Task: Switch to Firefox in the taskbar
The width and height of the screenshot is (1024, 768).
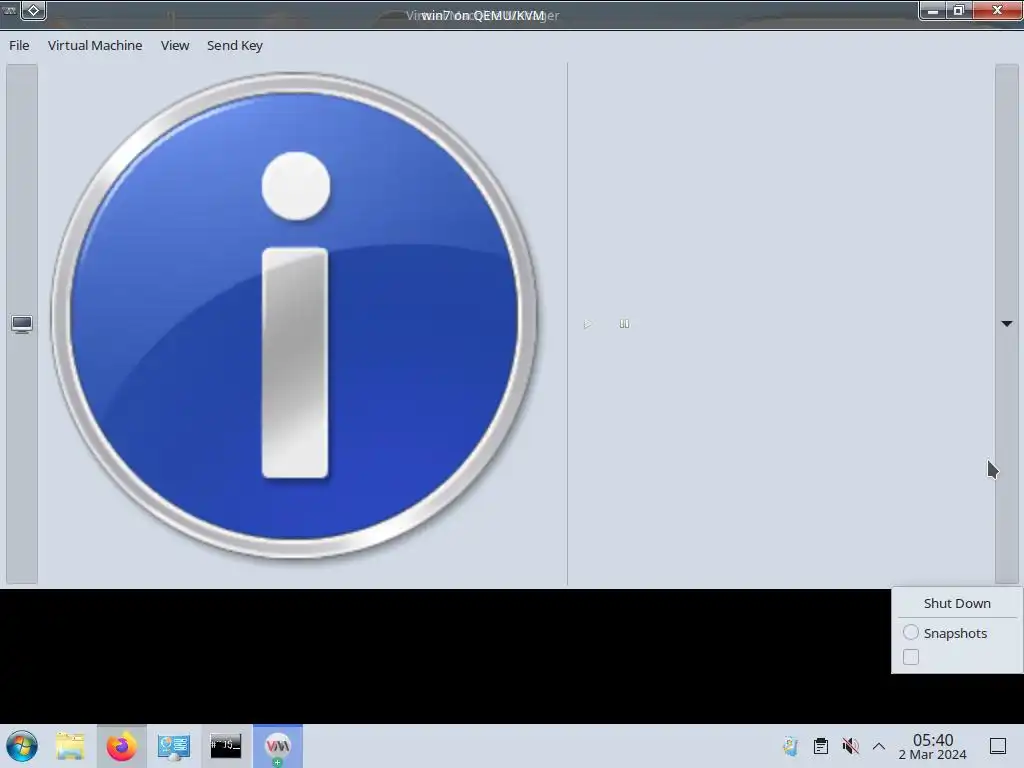Action: click(121, 746)
